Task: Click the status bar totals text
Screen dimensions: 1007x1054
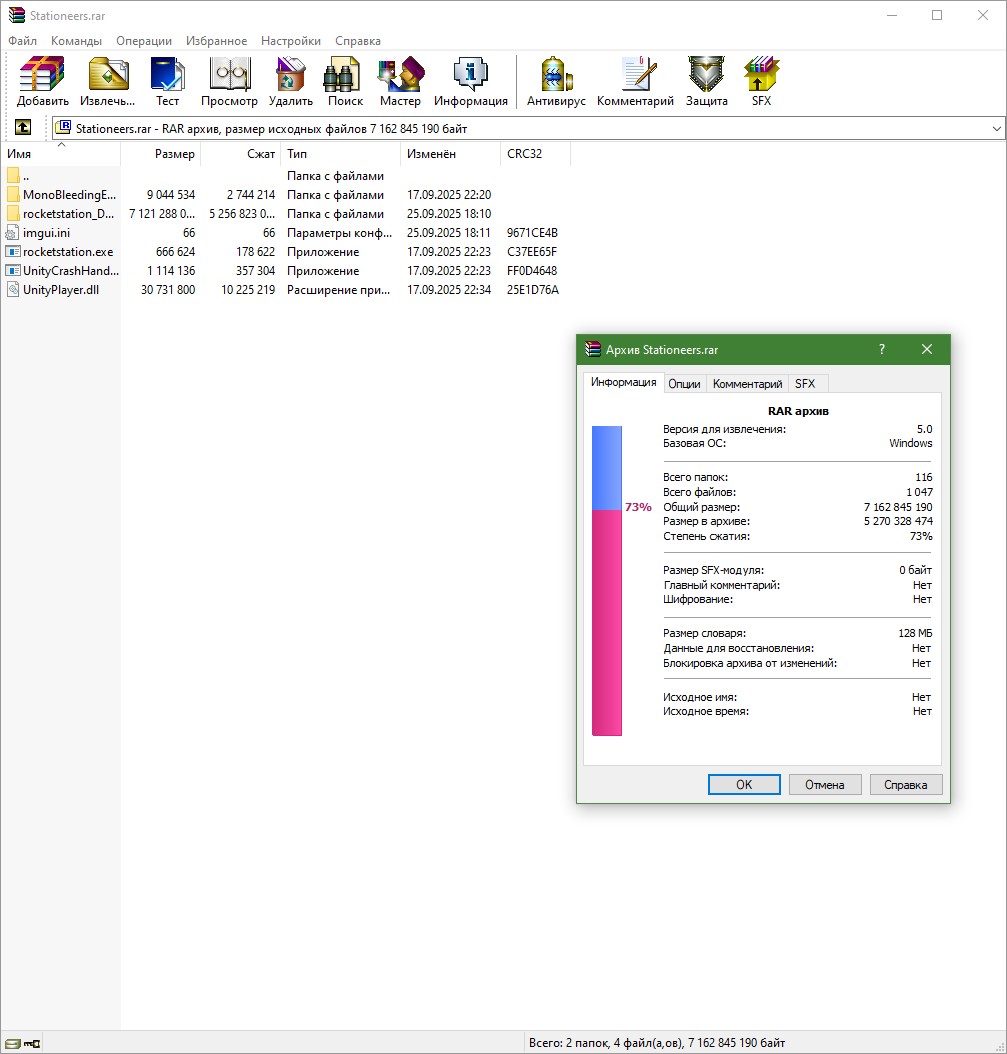Action: coord(657,1043)
